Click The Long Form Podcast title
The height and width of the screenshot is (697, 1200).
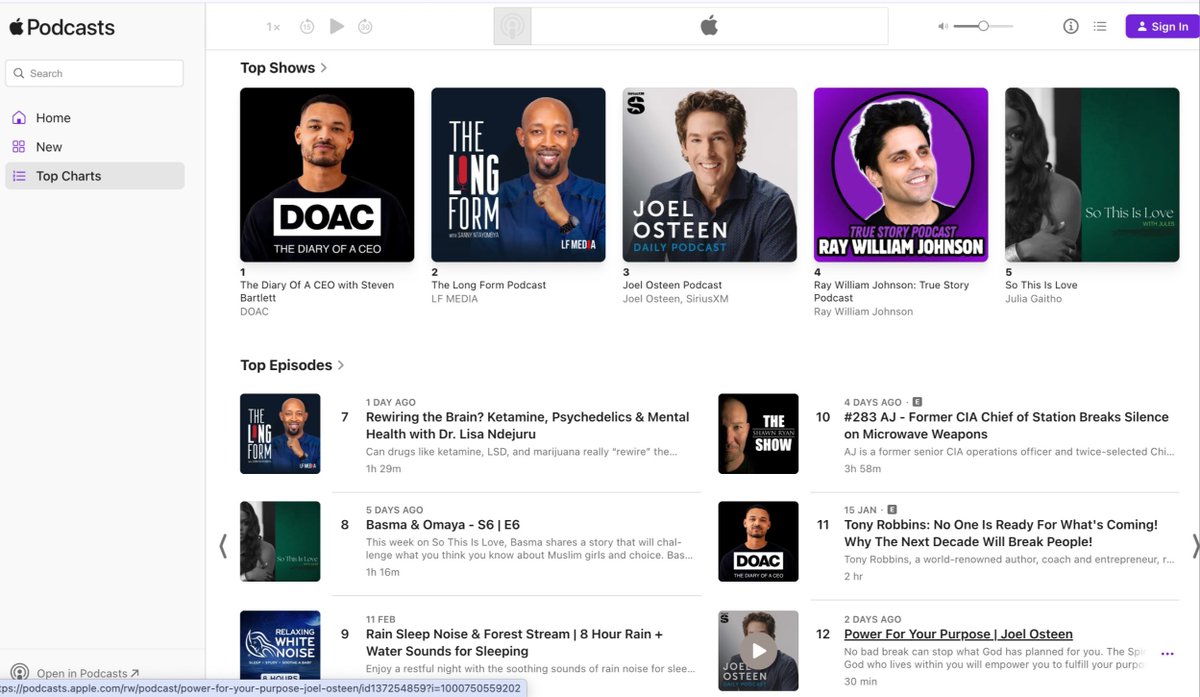pyautogui.click(x=489, y=285)
